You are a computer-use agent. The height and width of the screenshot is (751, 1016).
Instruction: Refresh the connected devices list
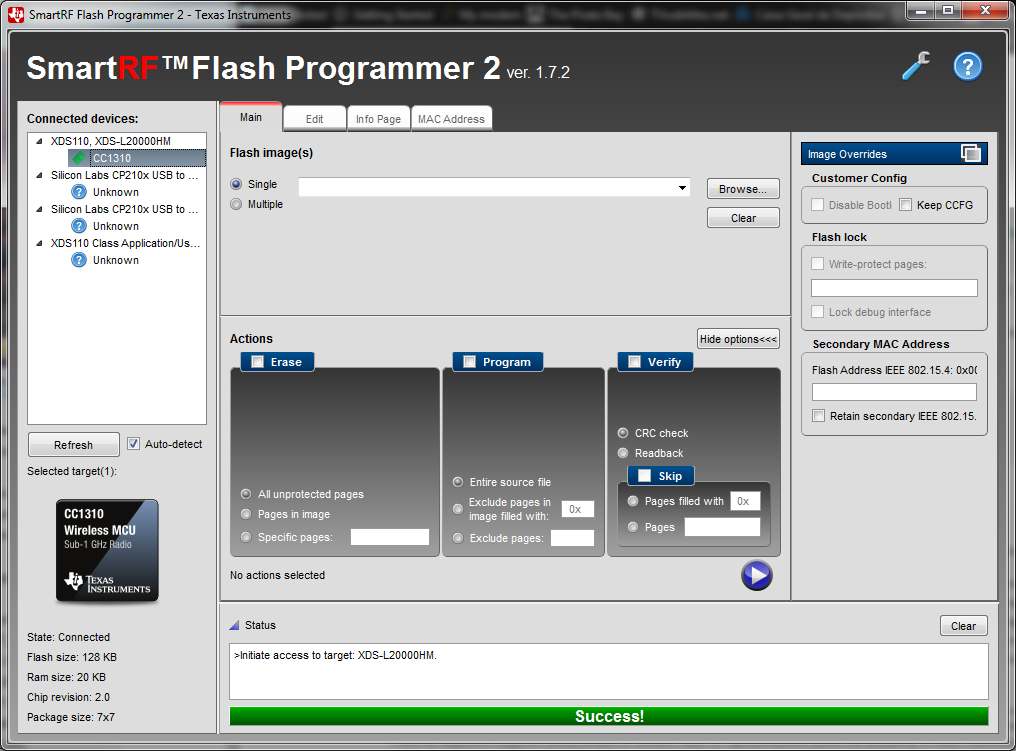[73, 445]
